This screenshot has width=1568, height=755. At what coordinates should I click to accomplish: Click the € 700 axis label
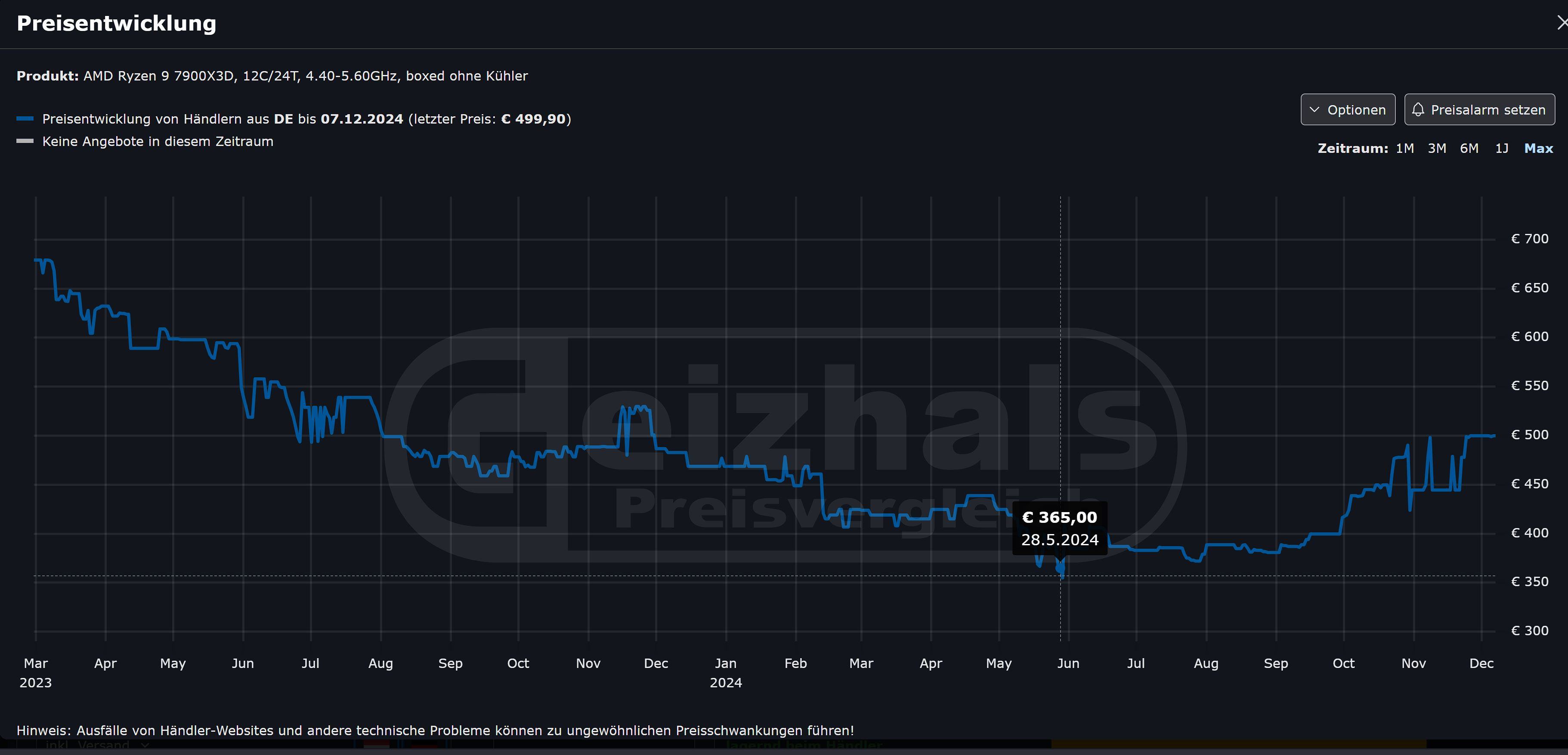(1530, 239)
